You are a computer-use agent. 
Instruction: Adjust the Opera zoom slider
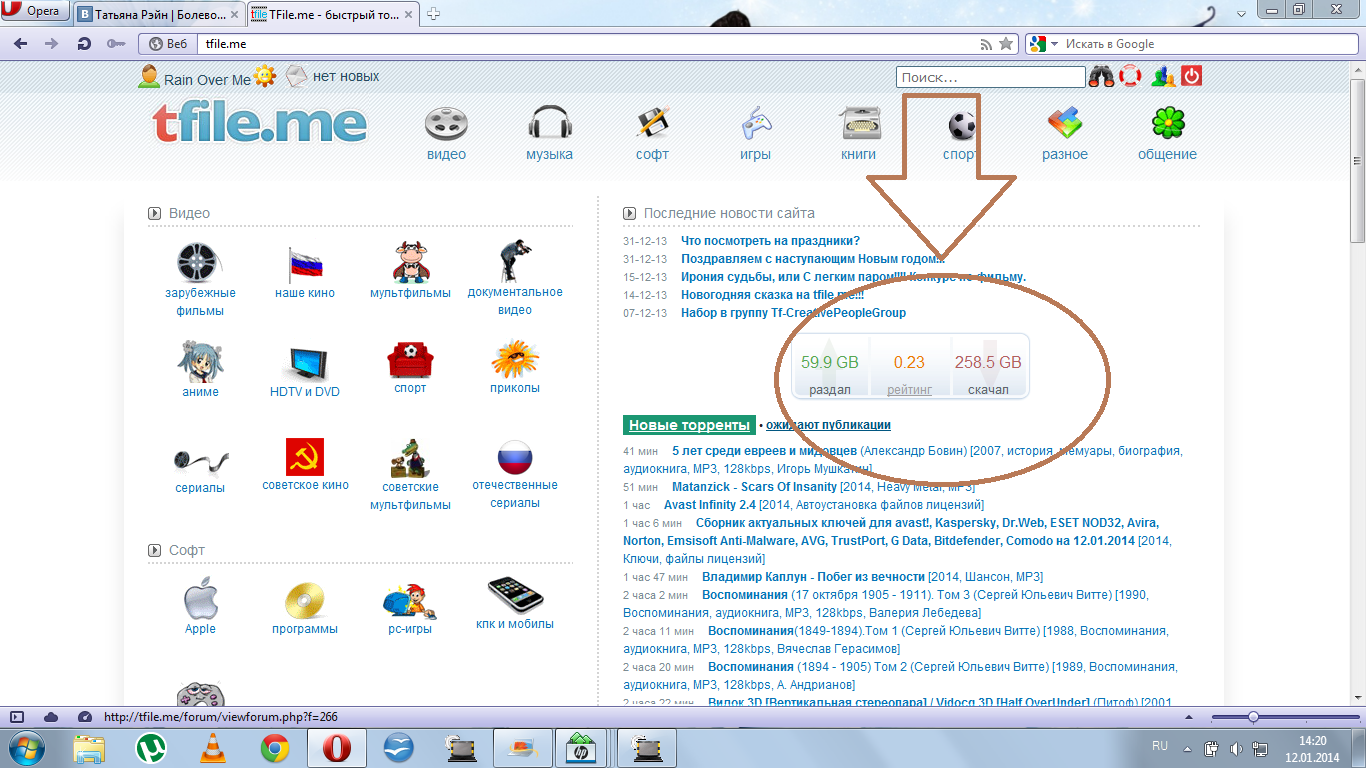pyautogui.click(x=1253, y=717)
